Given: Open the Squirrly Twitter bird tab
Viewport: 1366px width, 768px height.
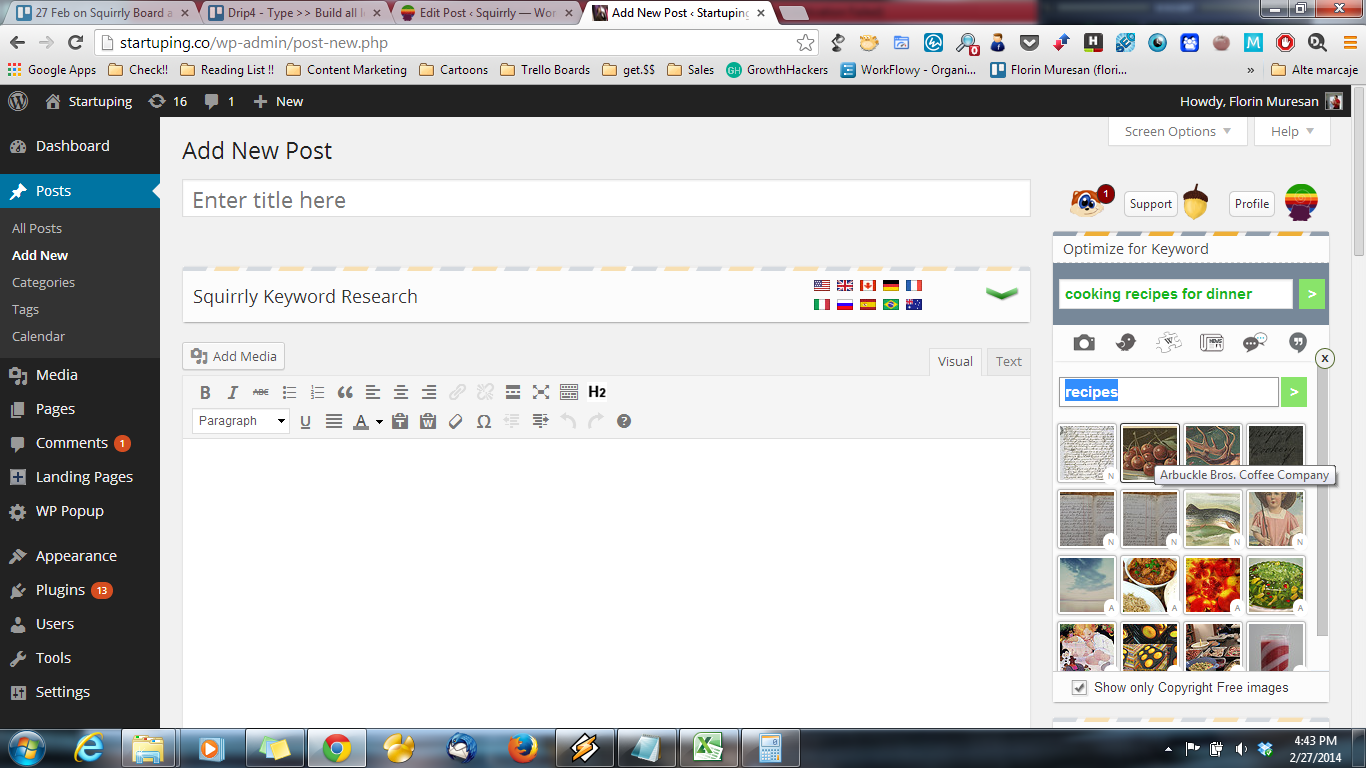Looking at the screenshot, I should coord(1126,343).
